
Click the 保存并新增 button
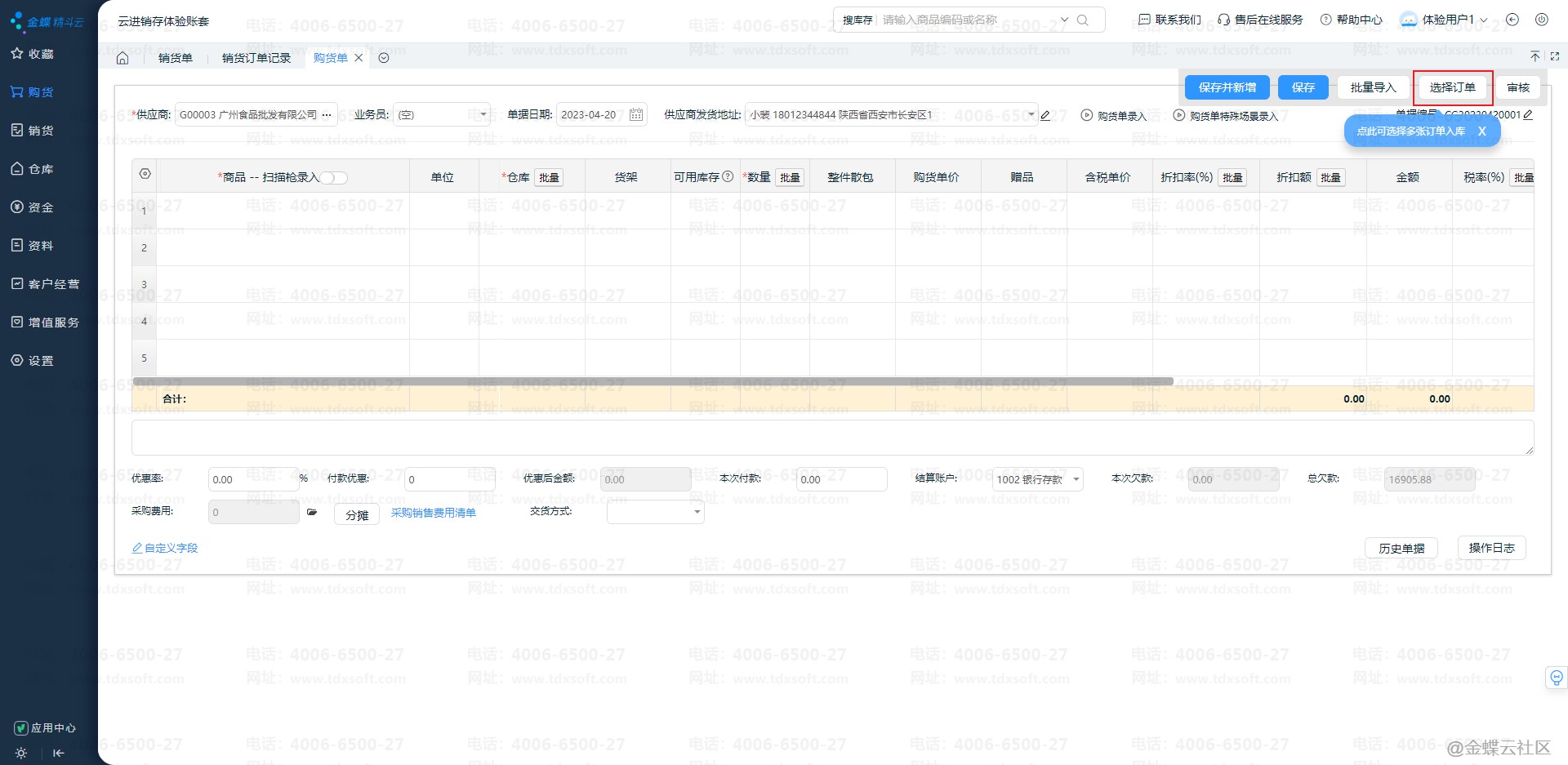1227,87
